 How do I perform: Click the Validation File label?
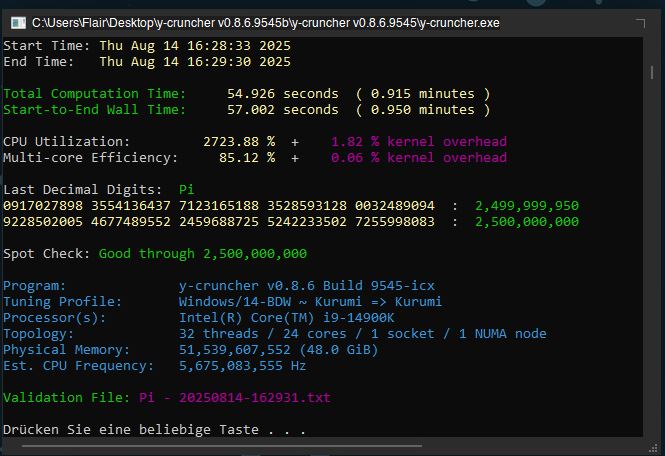click(x=67, y=398)
